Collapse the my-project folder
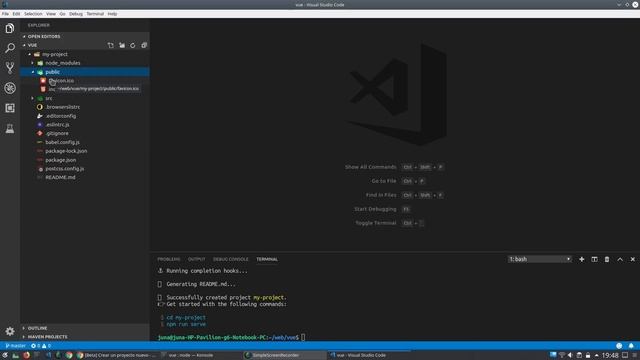 (30, 54)
